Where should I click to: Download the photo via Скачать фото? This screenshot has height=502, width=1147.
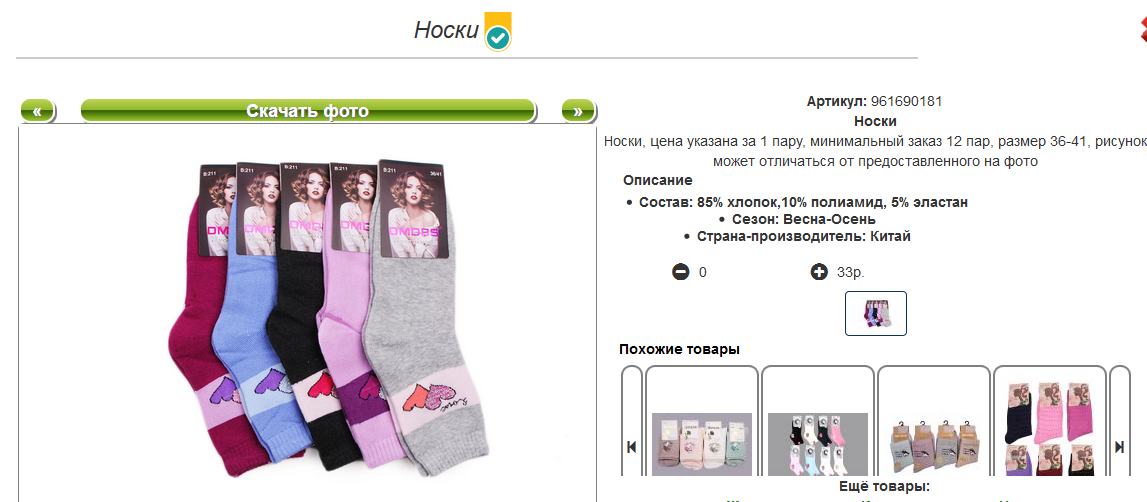(x=307, y=111)
